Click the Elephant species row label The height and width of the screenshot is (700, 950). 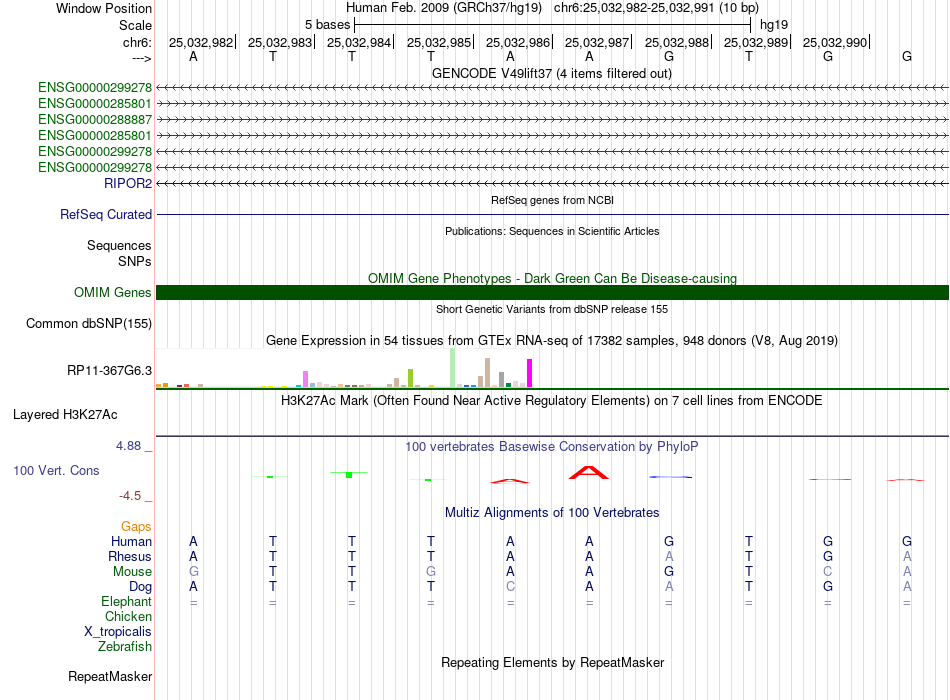point(127,601)
